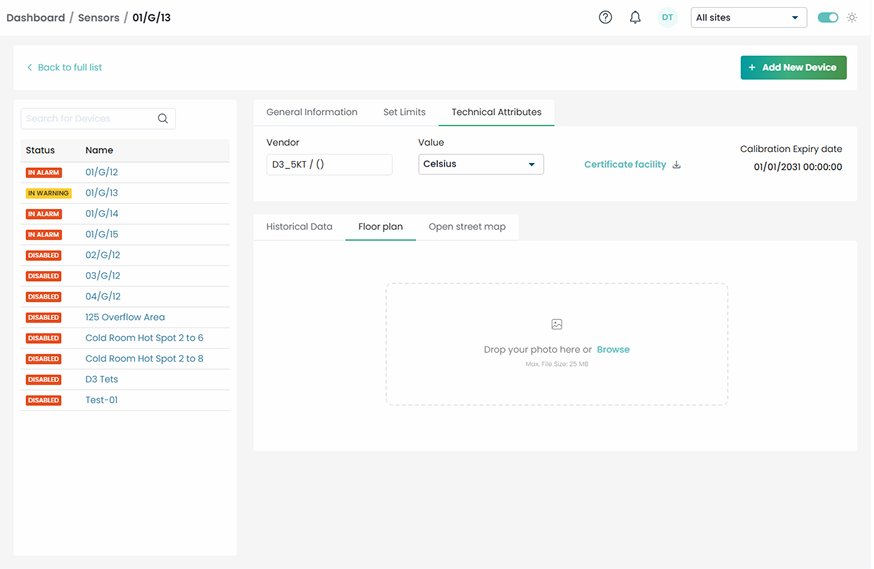Open the DT user avatar menu
This screenshot has height=569, width=874.
pos(667,17)
